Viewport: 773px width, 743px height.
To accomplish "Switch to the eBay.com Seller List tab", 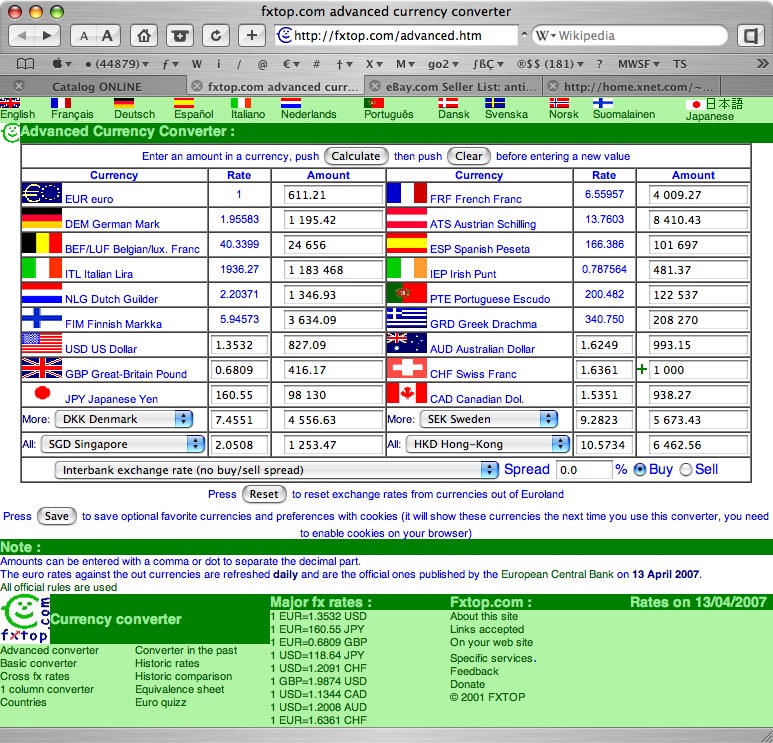I will (460, 87).
